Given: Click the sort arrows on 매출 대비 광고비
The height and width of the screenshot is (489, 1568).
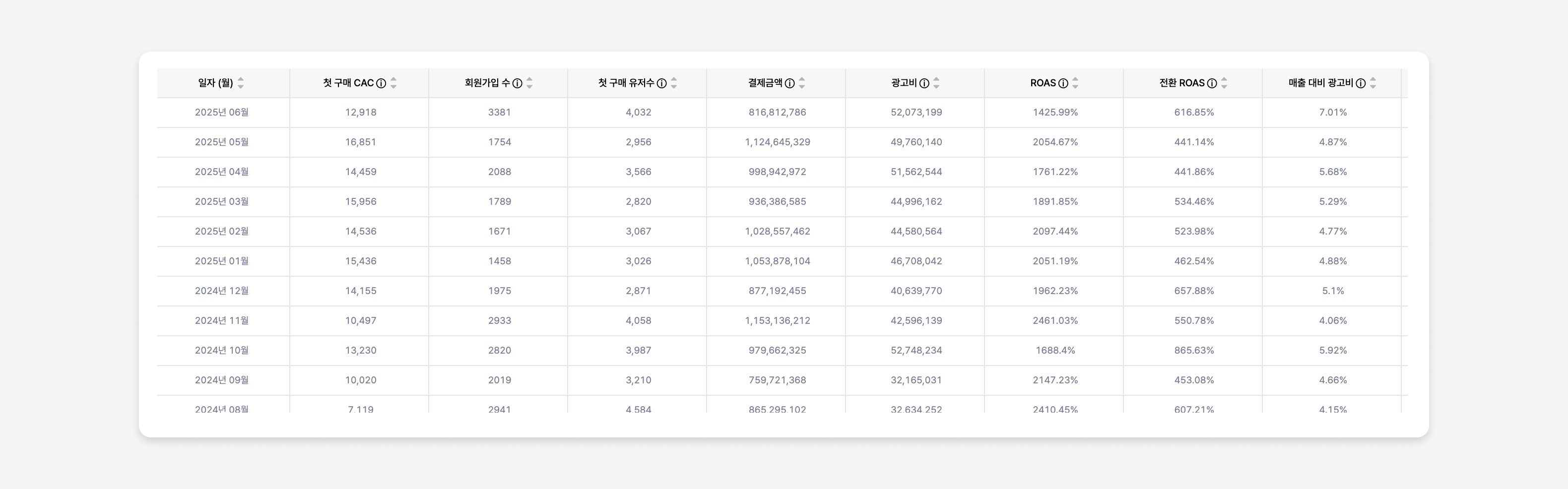Looking at the screenshot, I should (x=1372, y=83).
